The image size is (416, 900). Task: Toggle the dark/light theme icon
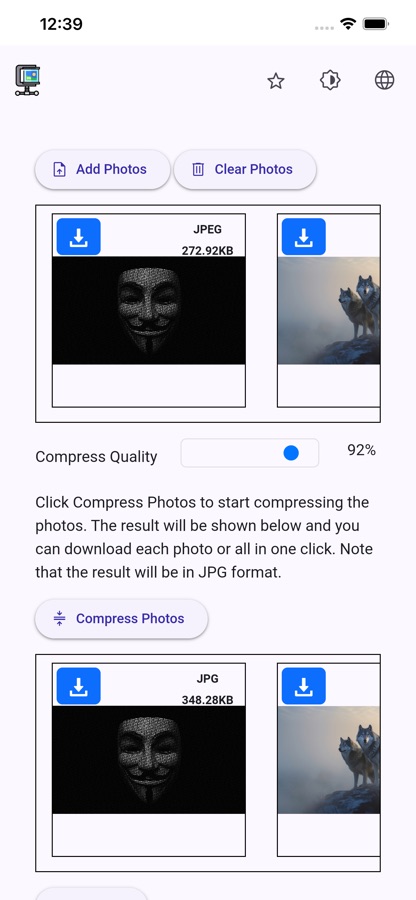pos(330,80)
